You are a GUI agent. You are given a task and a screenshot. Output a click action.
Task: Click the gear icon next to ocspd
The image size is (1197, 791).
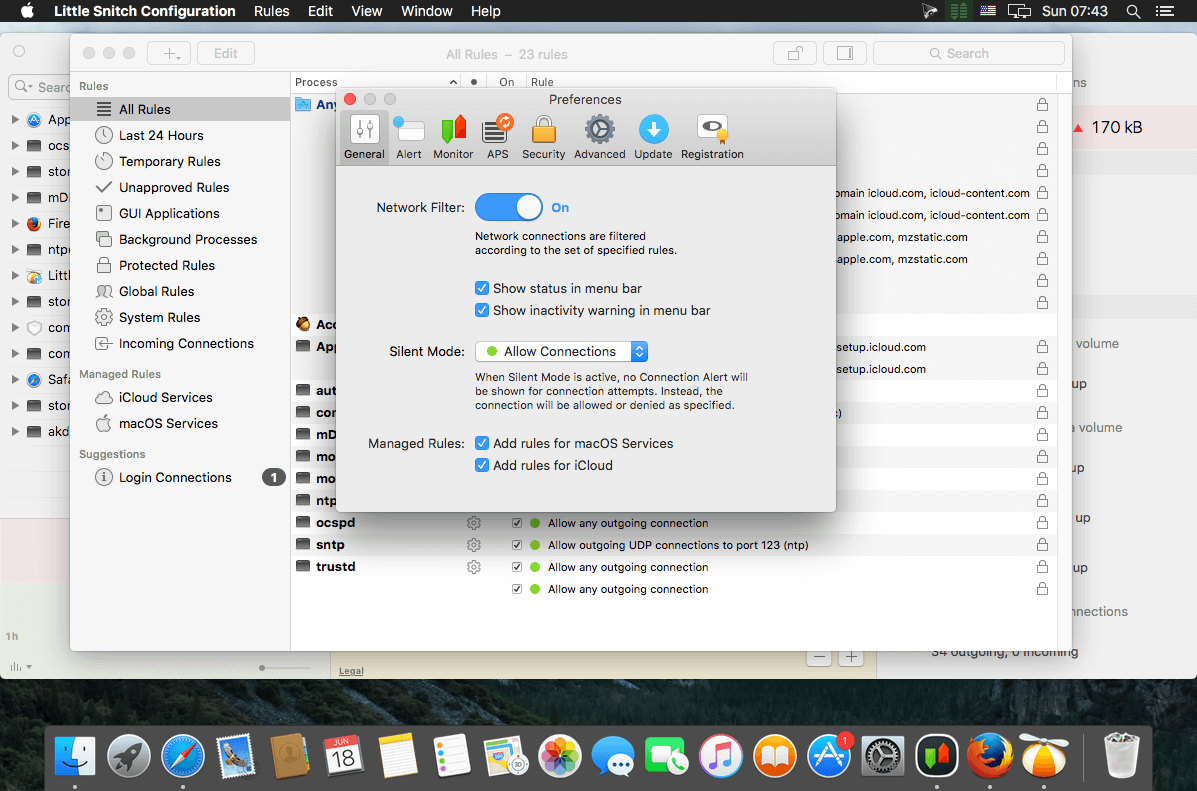pyautogui.click(x=474, y=523)
